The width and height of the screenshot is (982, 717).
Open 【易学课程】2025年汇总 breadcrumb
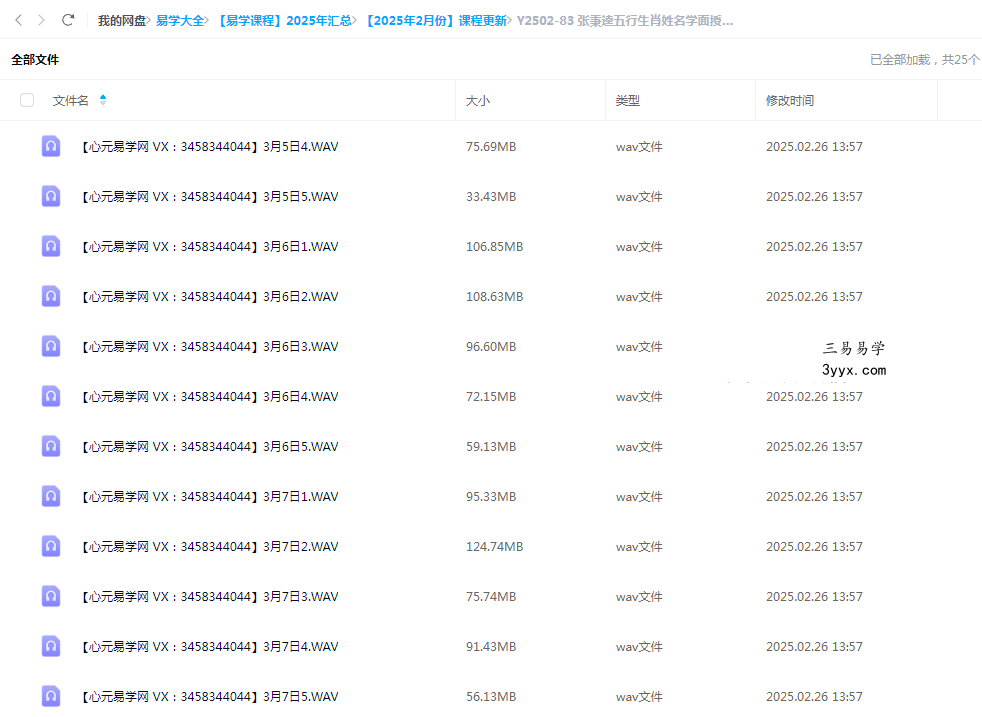(x=282, y=21)
